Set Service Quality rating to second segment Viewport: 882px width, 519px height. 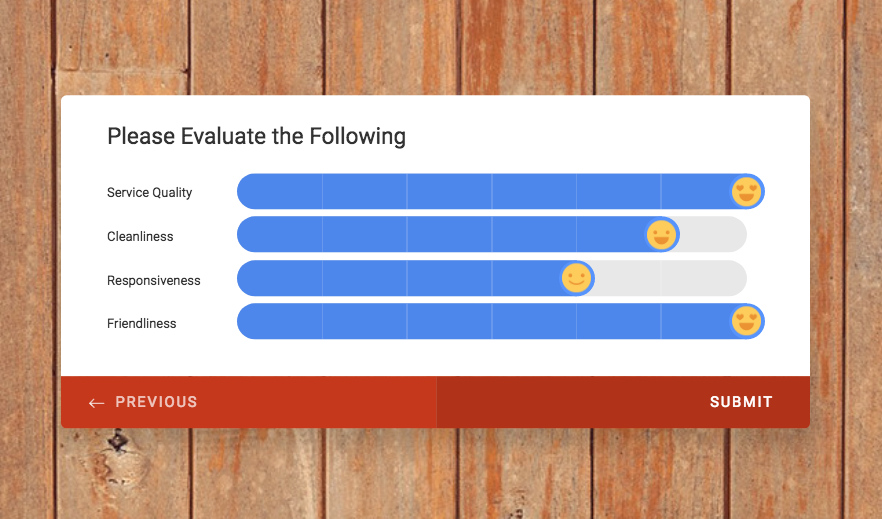click(364, 192)
